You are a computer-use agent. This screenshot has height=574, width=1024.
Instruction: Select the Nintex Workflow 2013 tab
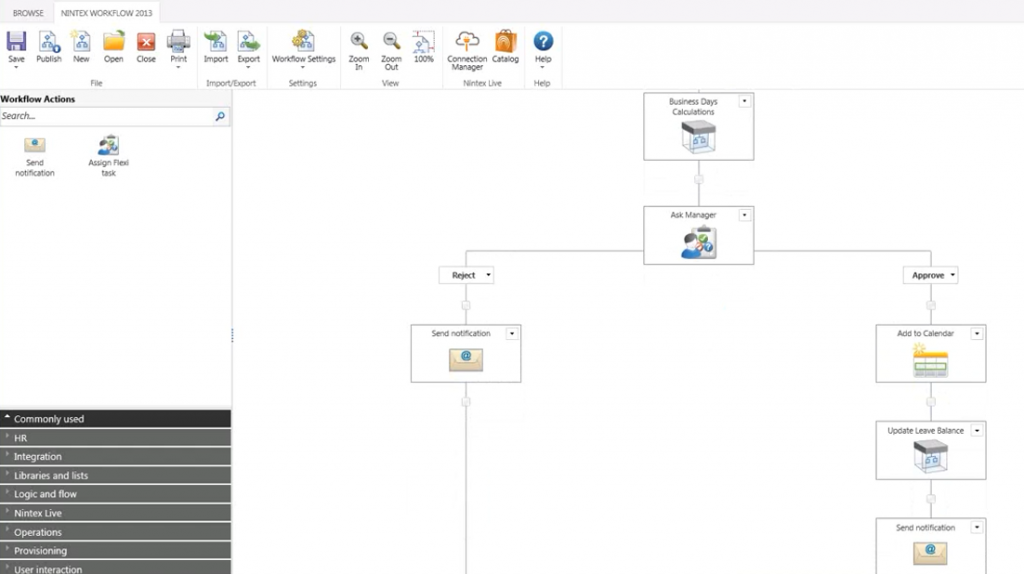(107, 13)
